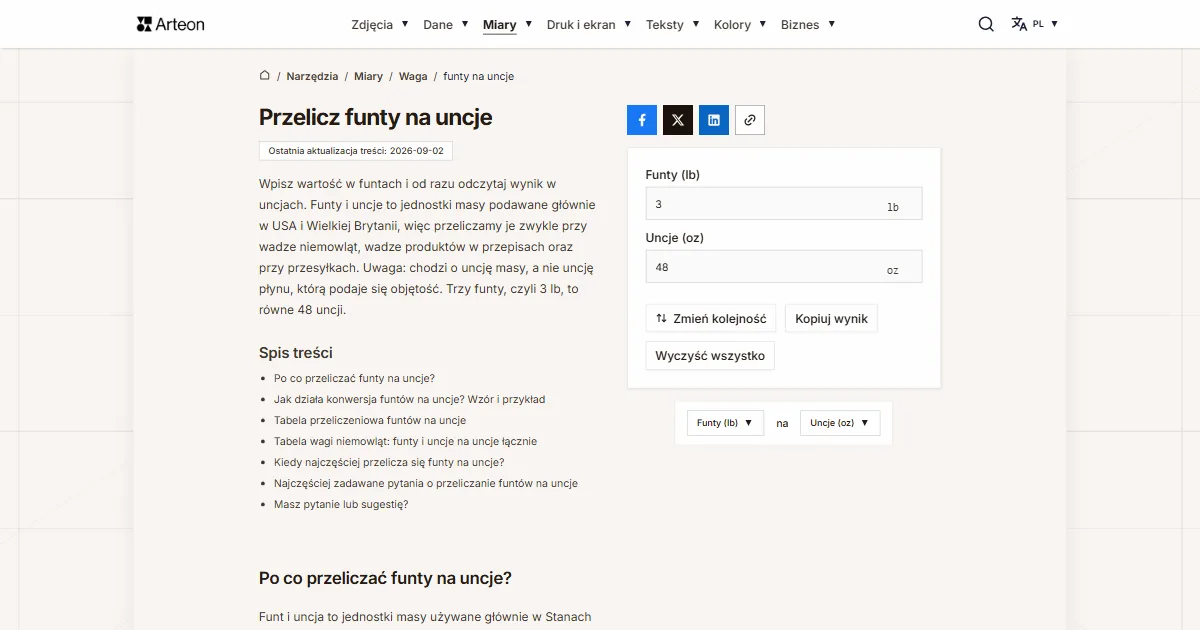Expand the Miary menu arrow

tap(529, 24)
